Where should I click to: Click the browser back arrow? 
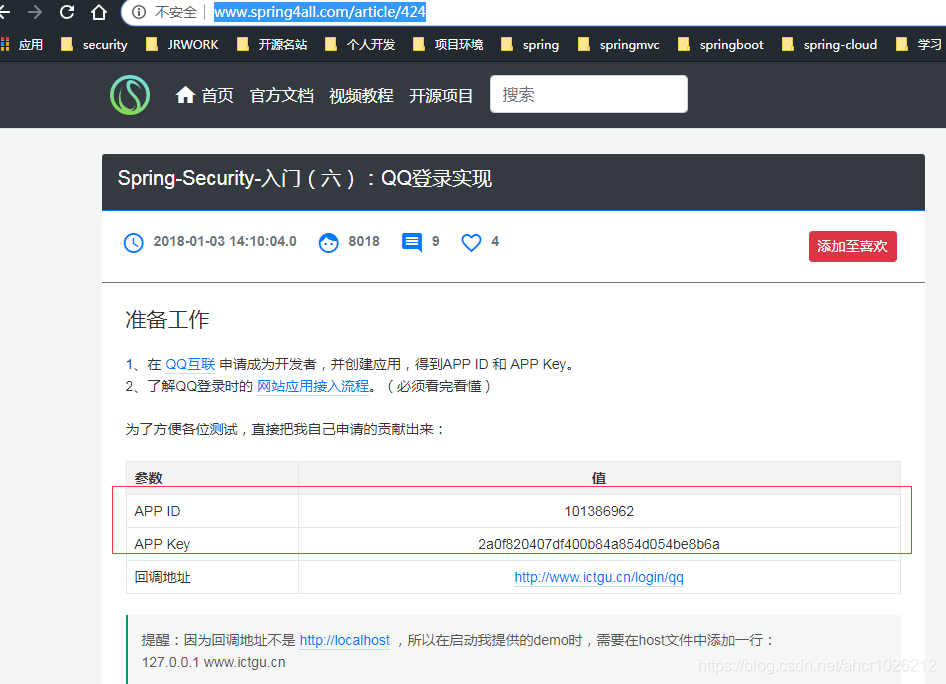click(5, 11)
